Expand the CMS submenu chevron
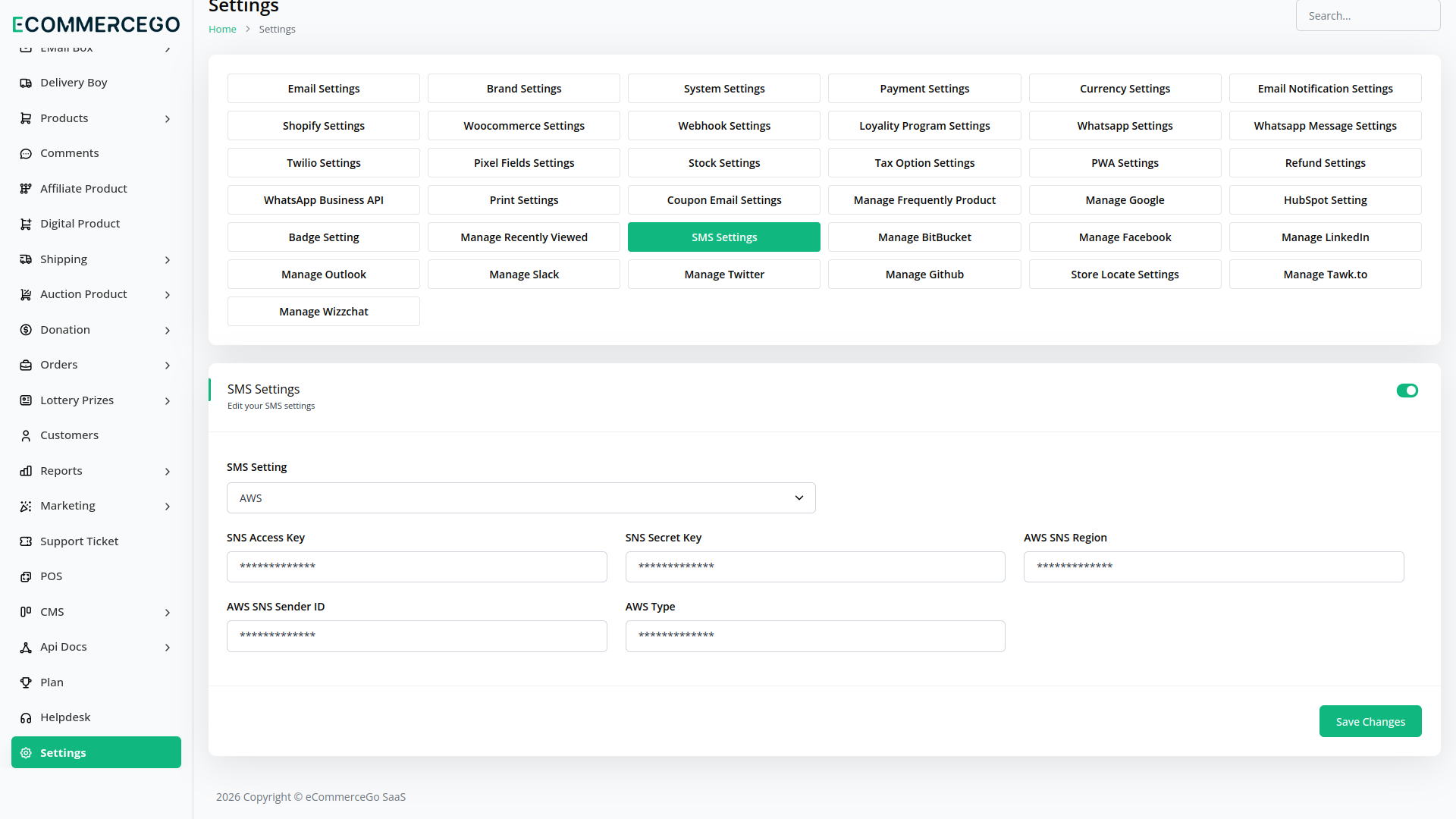 tap(168, 613)
